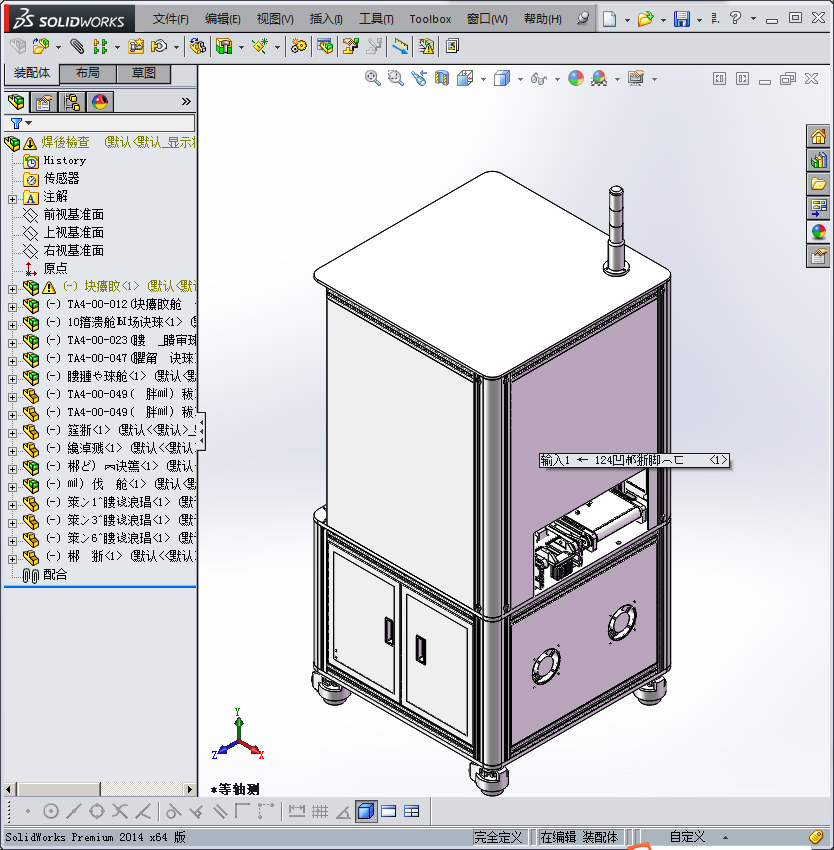Open File Explorer task pane tab

[x=818, y=184]
